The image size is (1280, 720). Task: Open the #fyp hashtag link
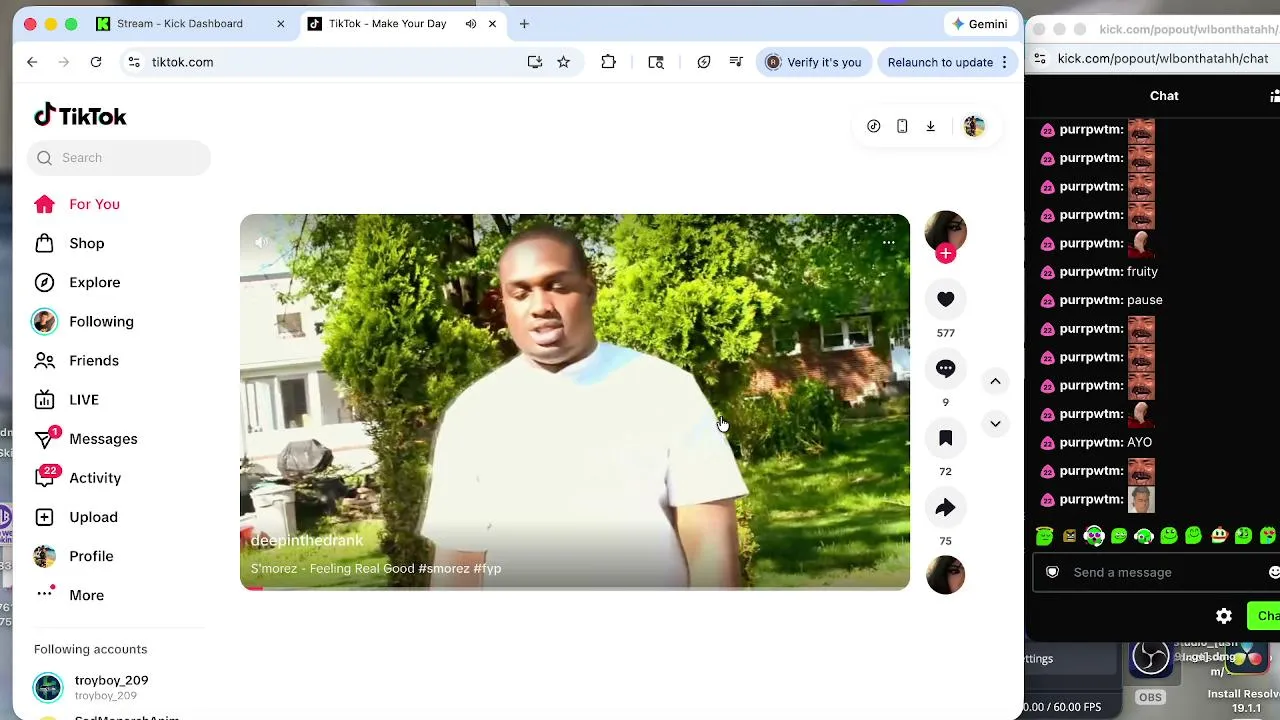[x=488, y=568]
